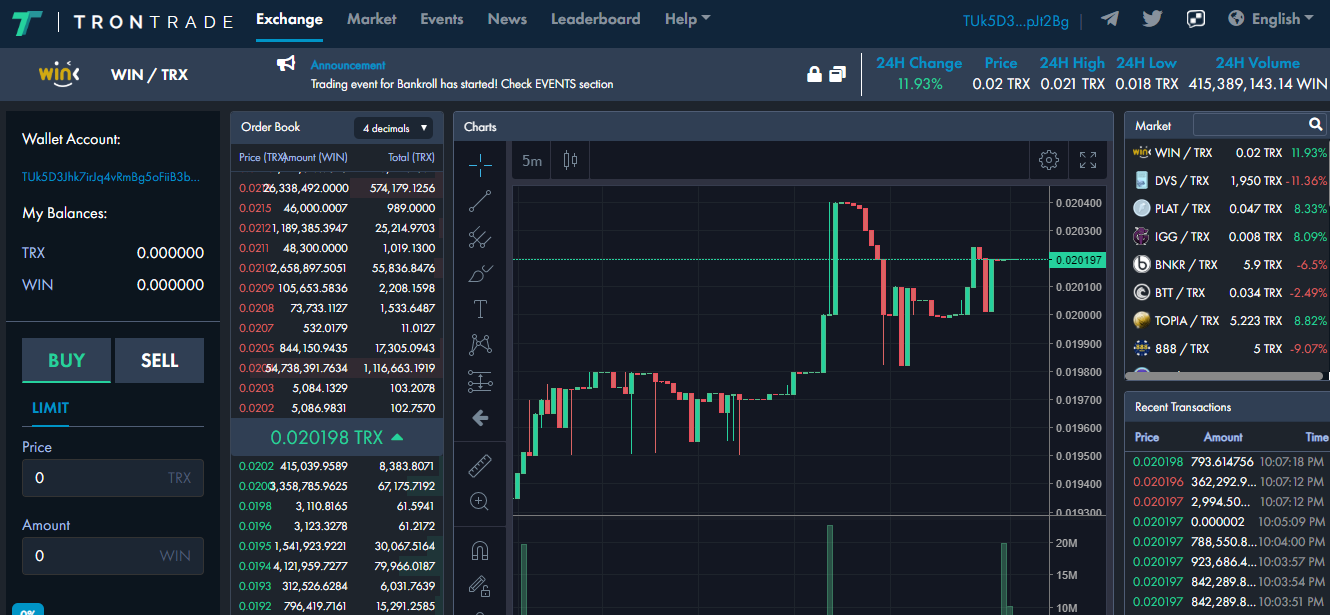1330x615 pixels.
Task: Select the IGG / TRX market row
Action: click(1229, 237)
